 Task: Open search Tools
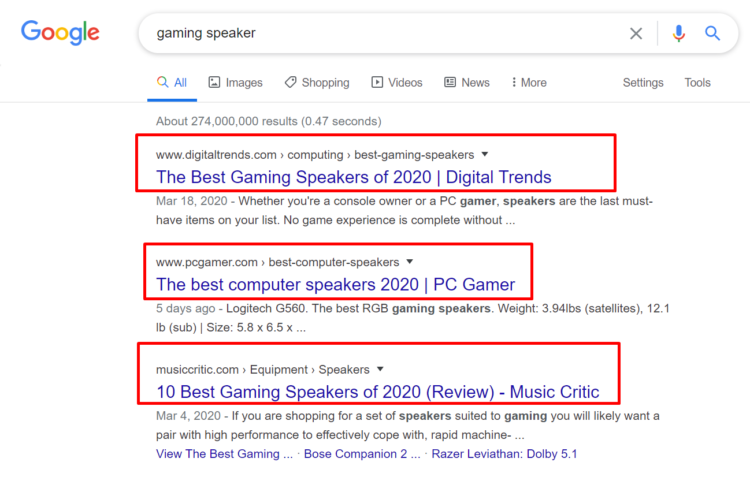[697, 82]
